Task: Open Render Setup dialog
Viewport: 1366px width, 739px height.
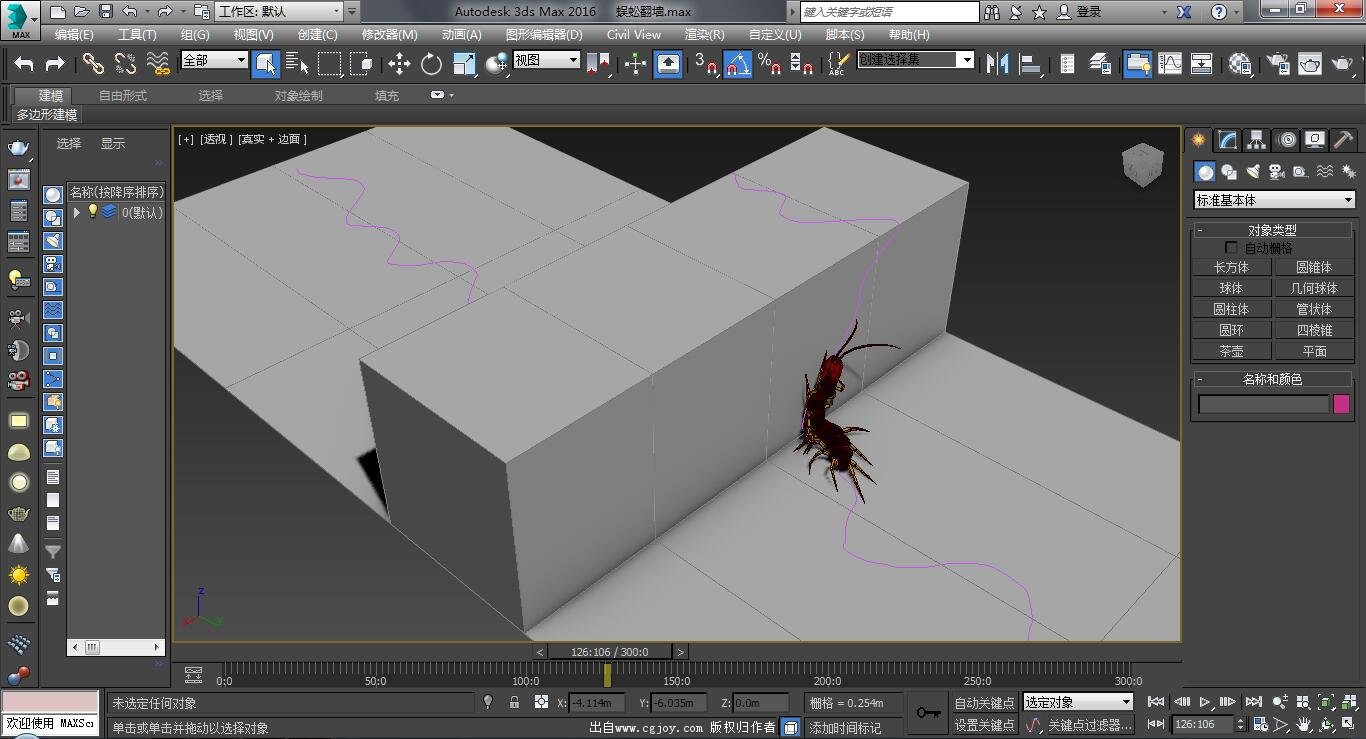Action: (x=1277, y=64)
